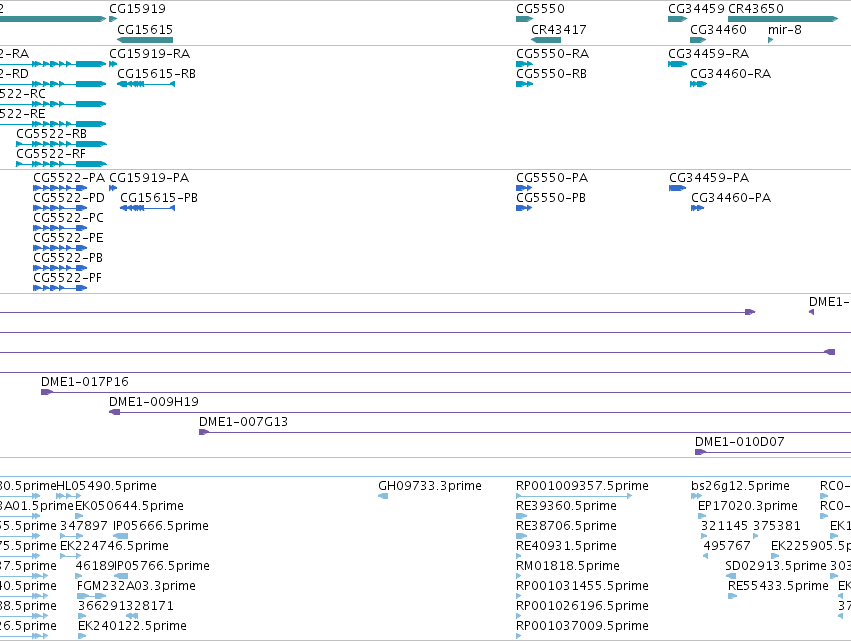This screenshot has height=641, width=851.
Task: Select transcript CG5522-RF
Action: [51, 154]
